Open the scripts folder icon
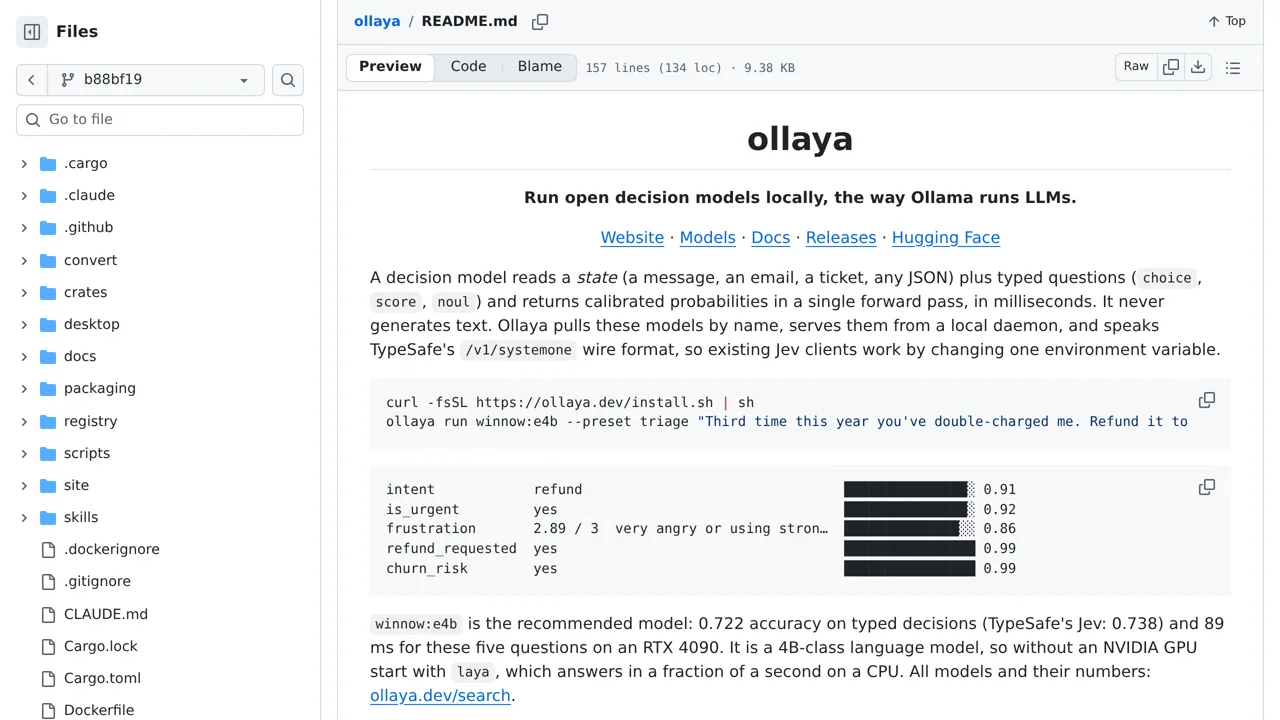 pos(48,453)
